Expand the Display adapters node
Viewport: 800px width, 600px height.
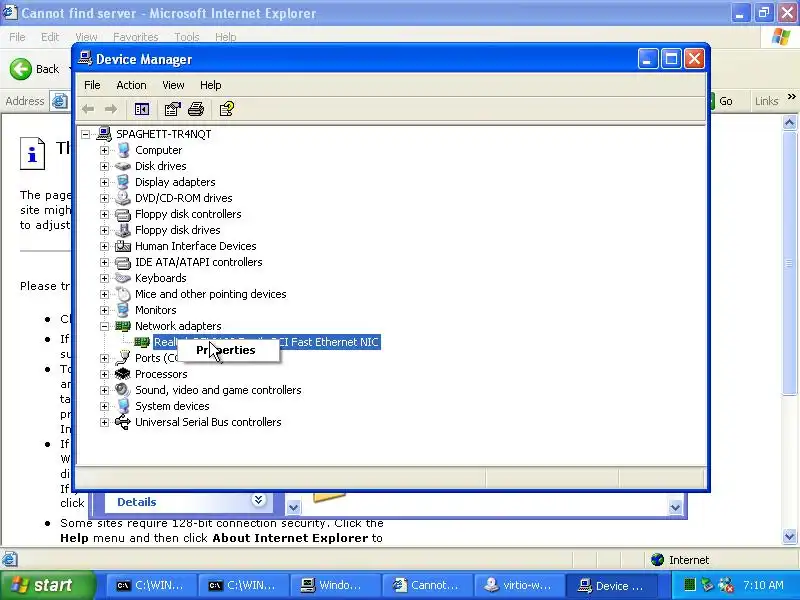point(105,182)
